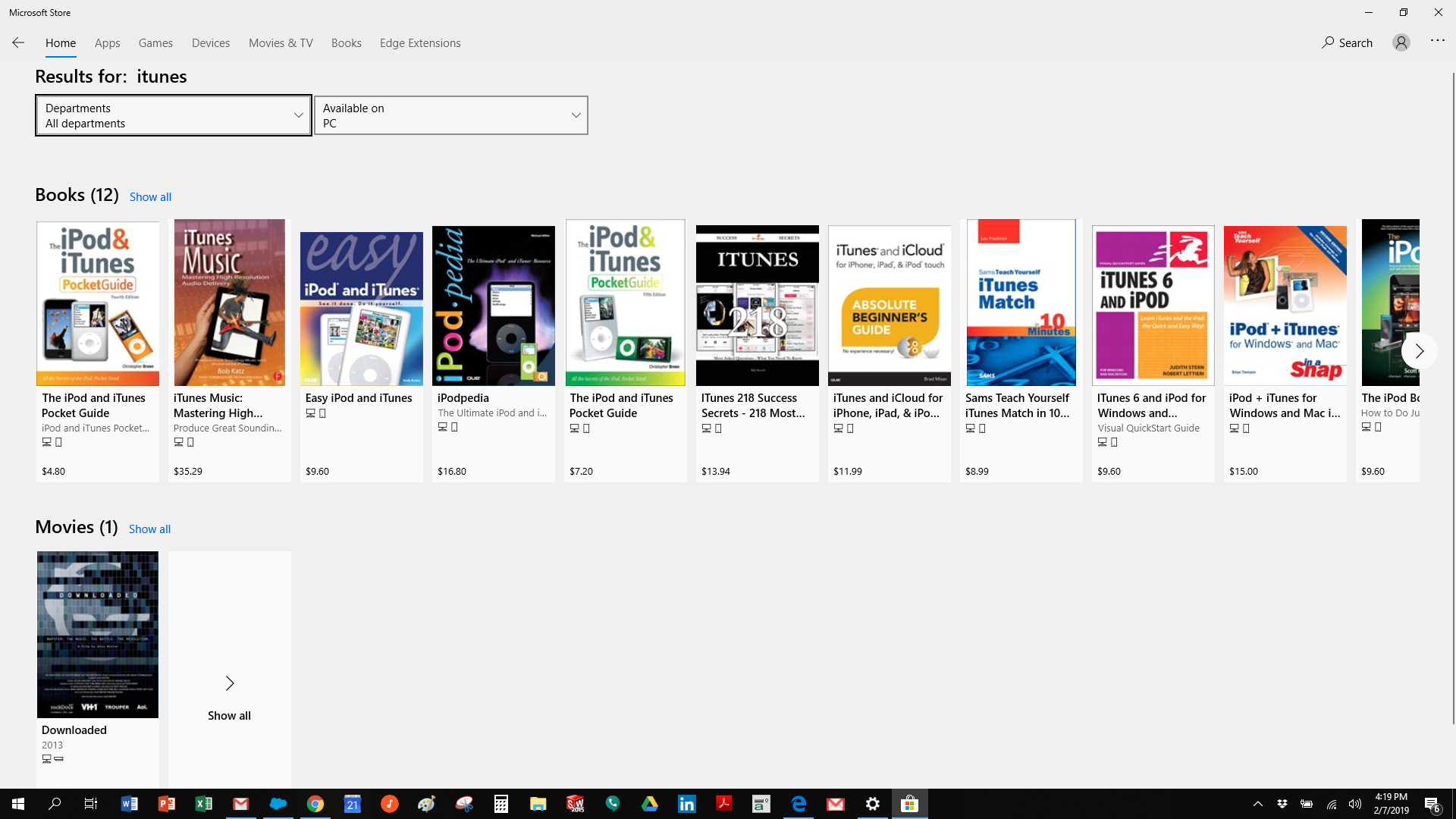Click the $15.00 price label
The image size is (1456, 819).
point(1244,472)
